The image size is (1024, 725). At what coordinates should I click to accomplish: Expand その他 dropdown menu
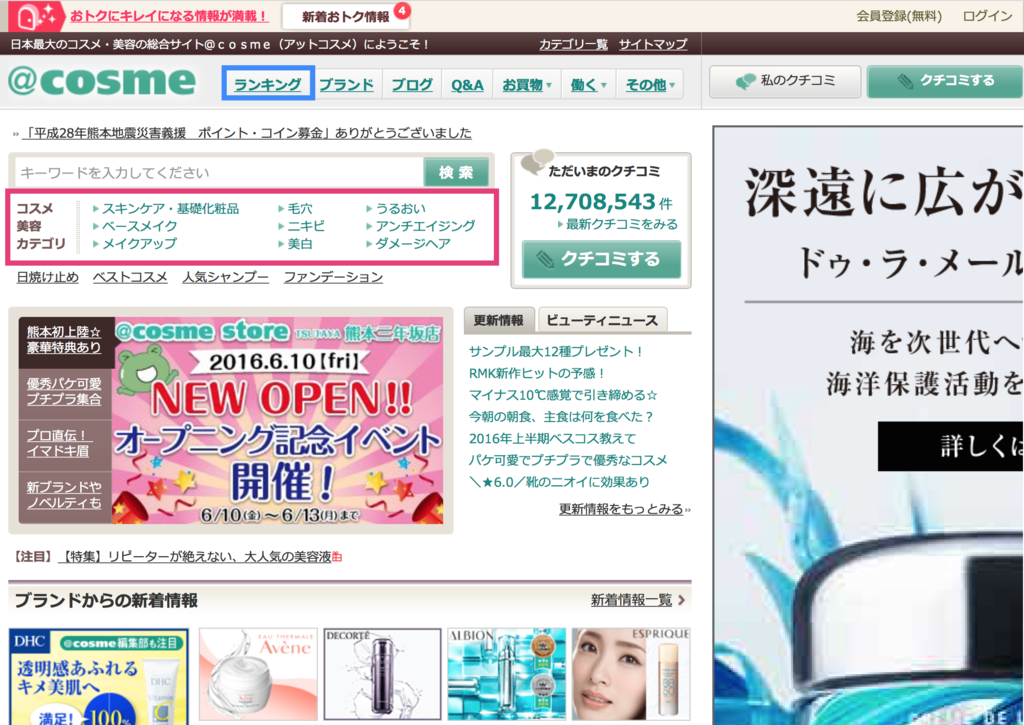click(650, 85)
